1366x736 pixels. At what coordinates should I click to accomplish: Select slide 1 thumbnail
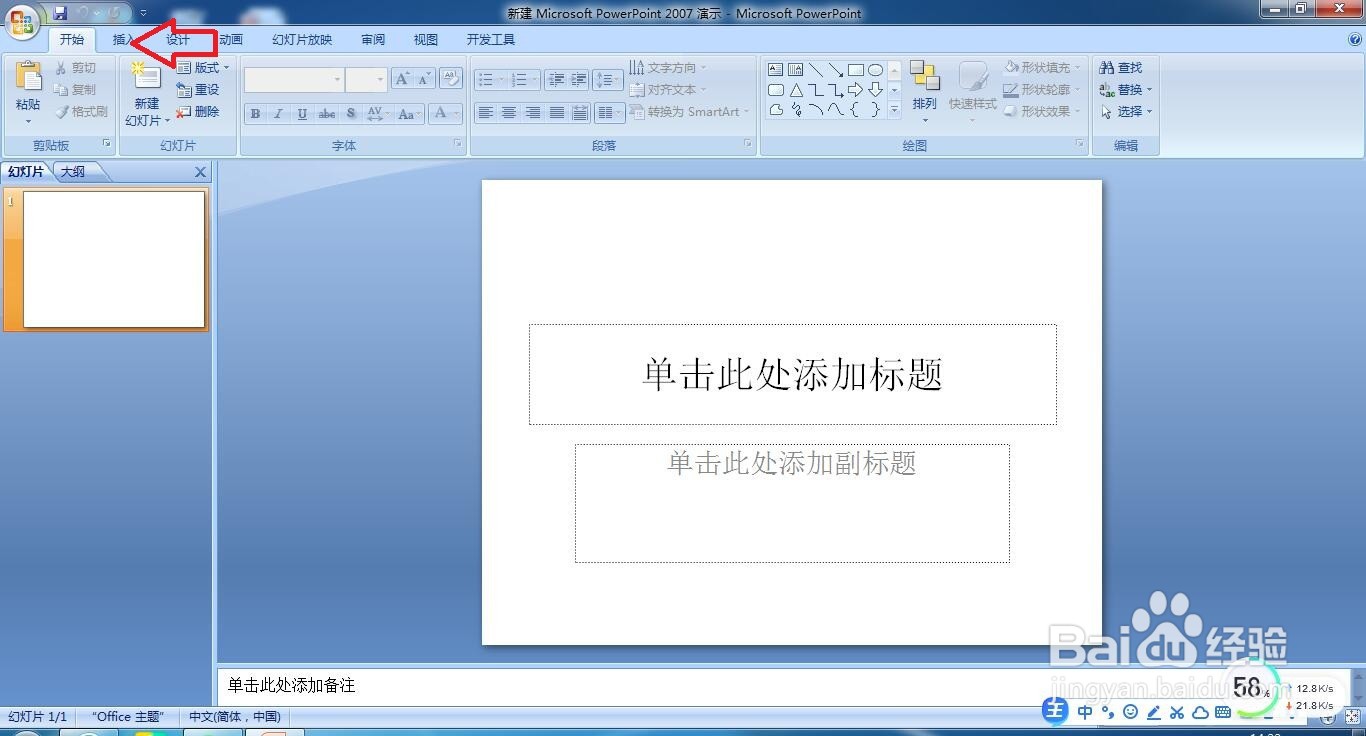click(x=114, y=259)
